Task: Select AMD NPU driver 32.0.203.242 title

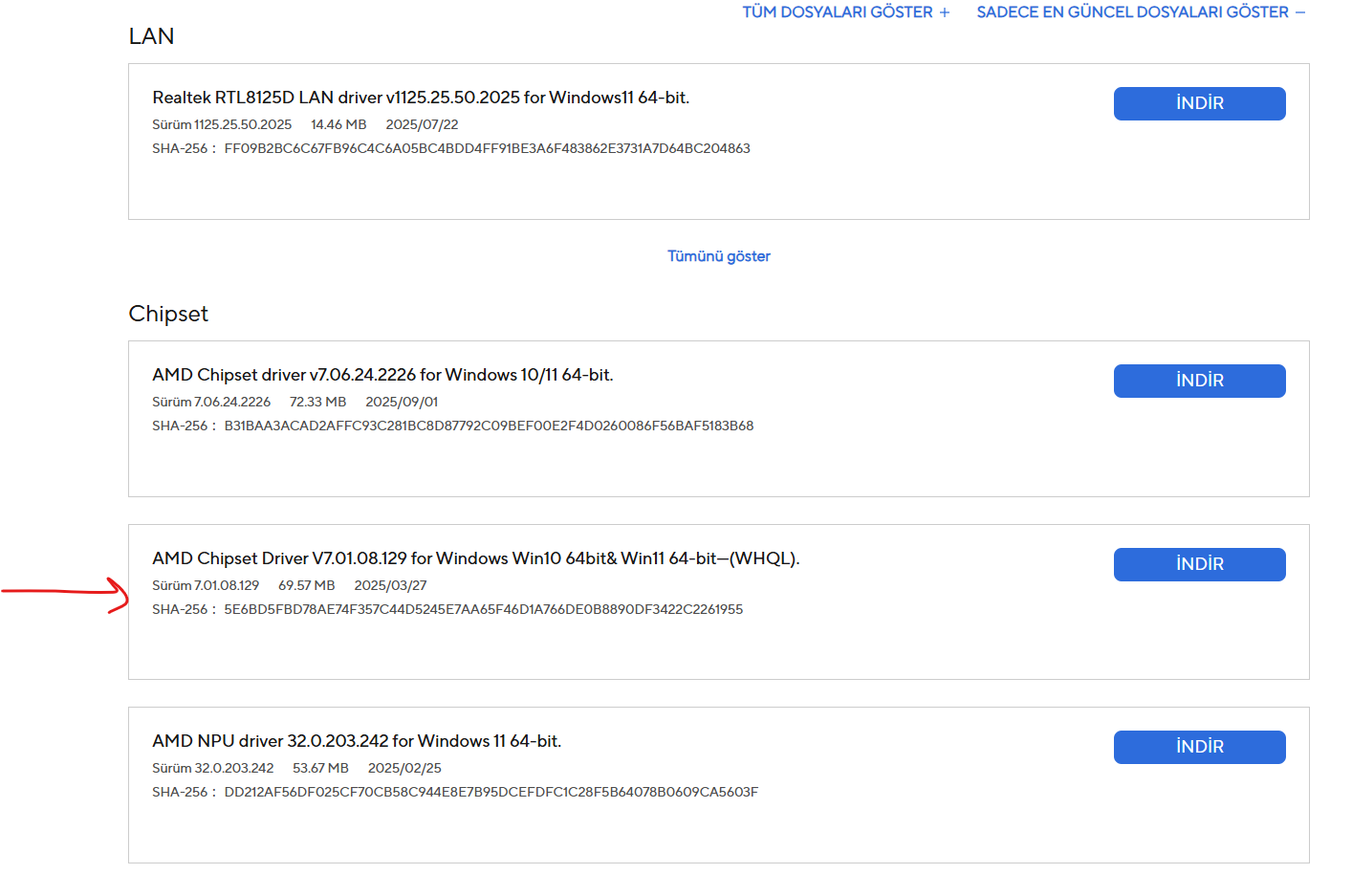Action: tap(357, 741)
